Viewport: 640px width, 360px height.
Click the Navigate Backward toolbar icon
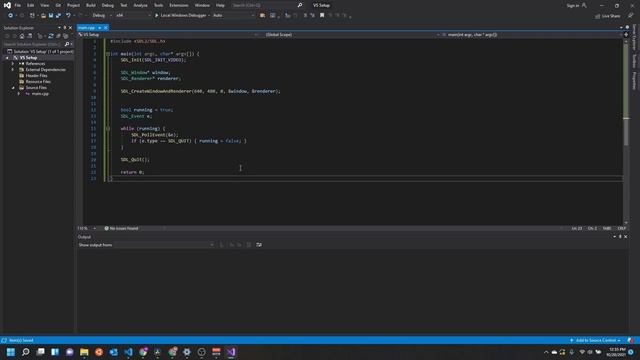click(x=10, y=16)
